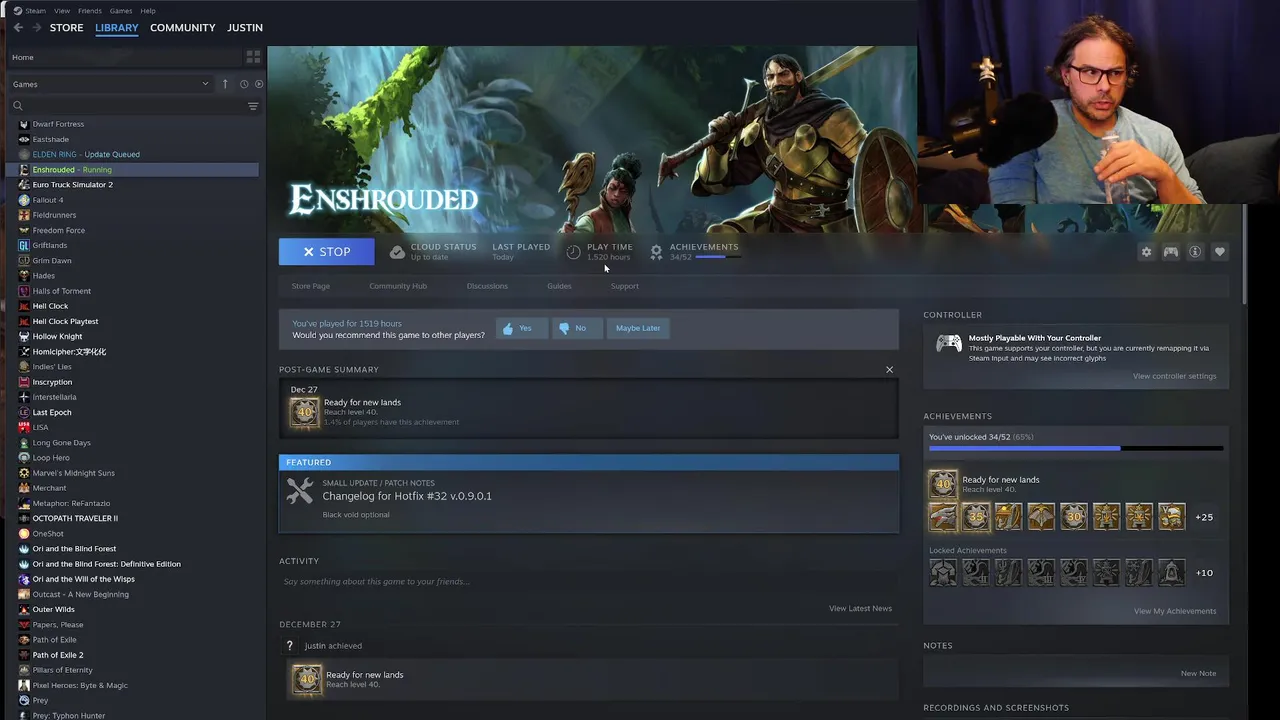Open the controller layout icon

1170,252
